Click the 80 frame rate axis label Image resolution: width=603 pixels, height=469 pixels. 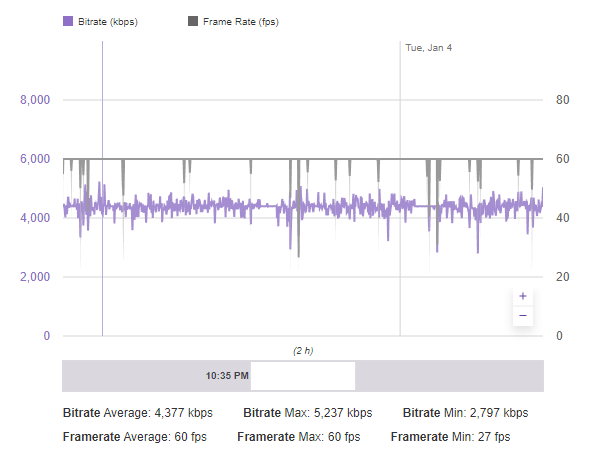563,100
